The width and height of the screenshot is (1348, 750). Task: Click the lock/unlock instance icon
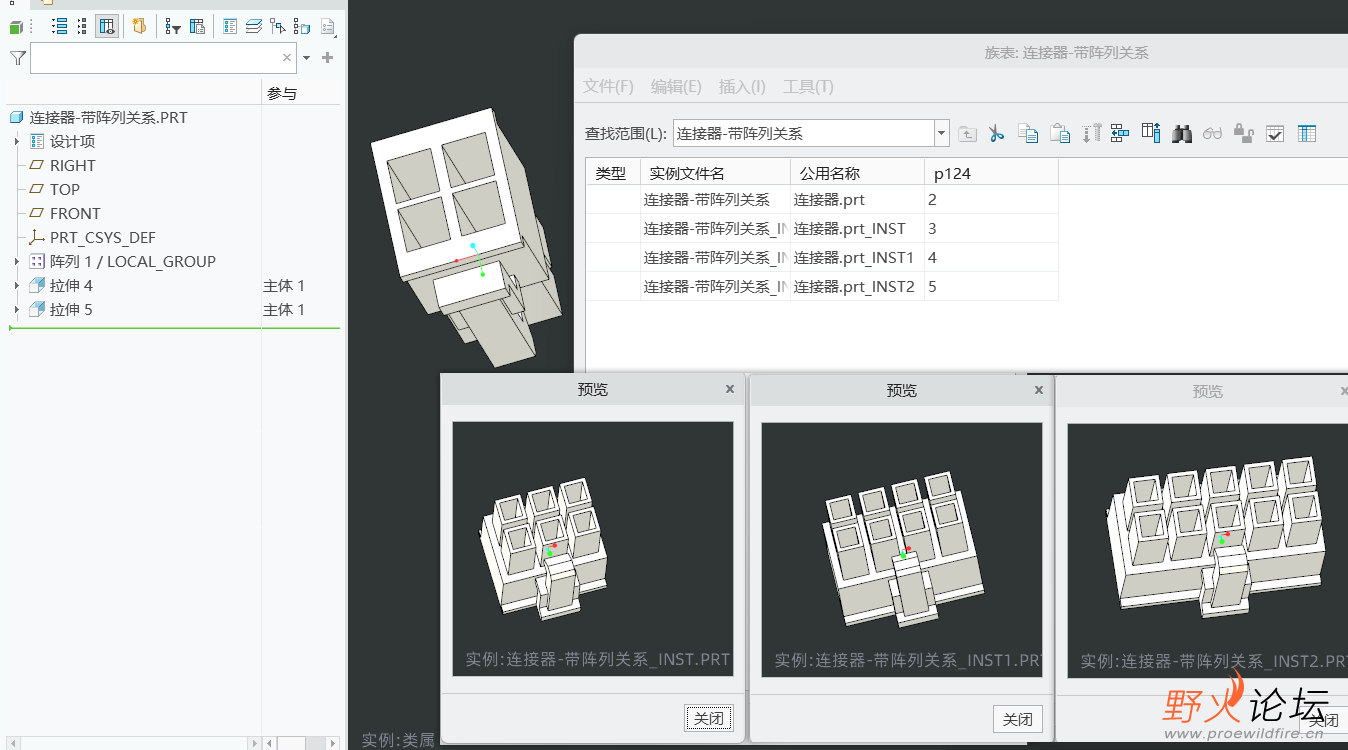[x=1244, y=133]
